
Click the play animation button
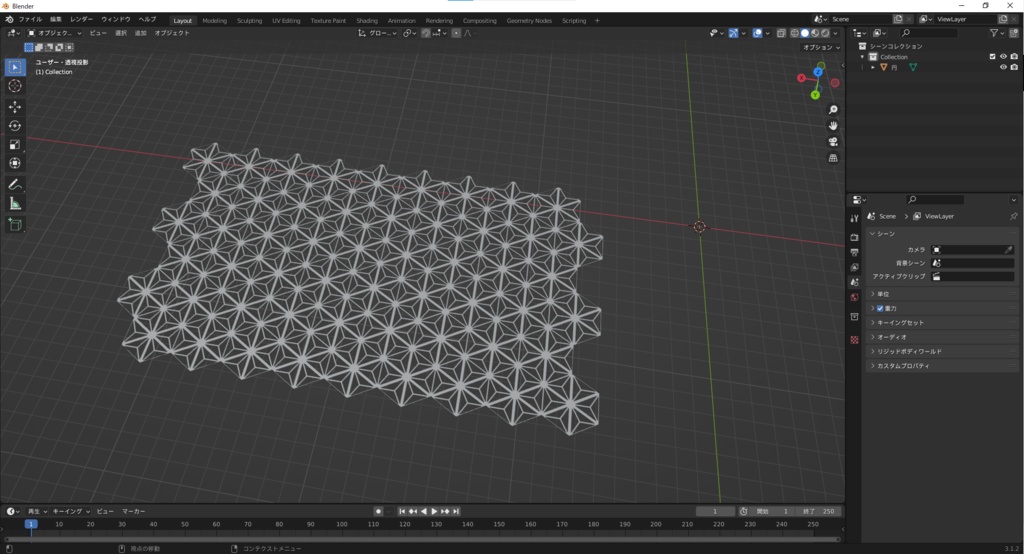[x=434, y=512]
